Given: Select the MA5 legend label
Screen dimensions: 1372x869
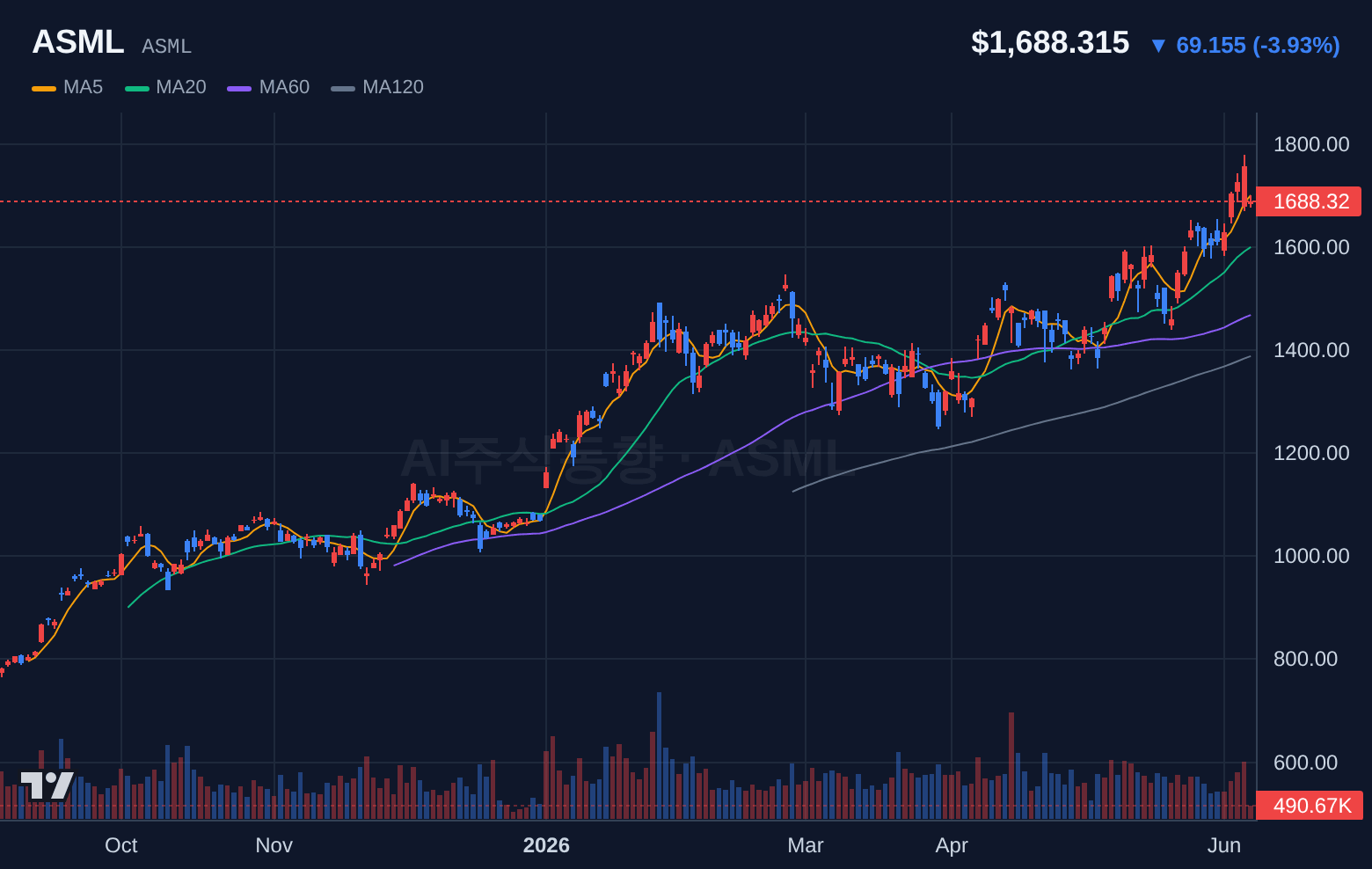Looking at the screenshot, I should tap(84, 87).
